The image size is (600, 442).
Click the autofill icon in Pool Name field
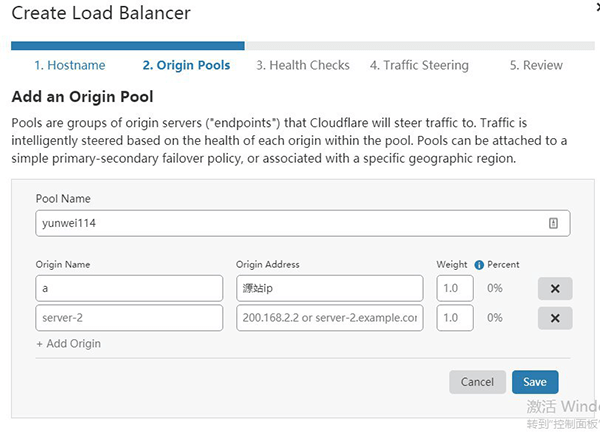click(x=554, y=224)
